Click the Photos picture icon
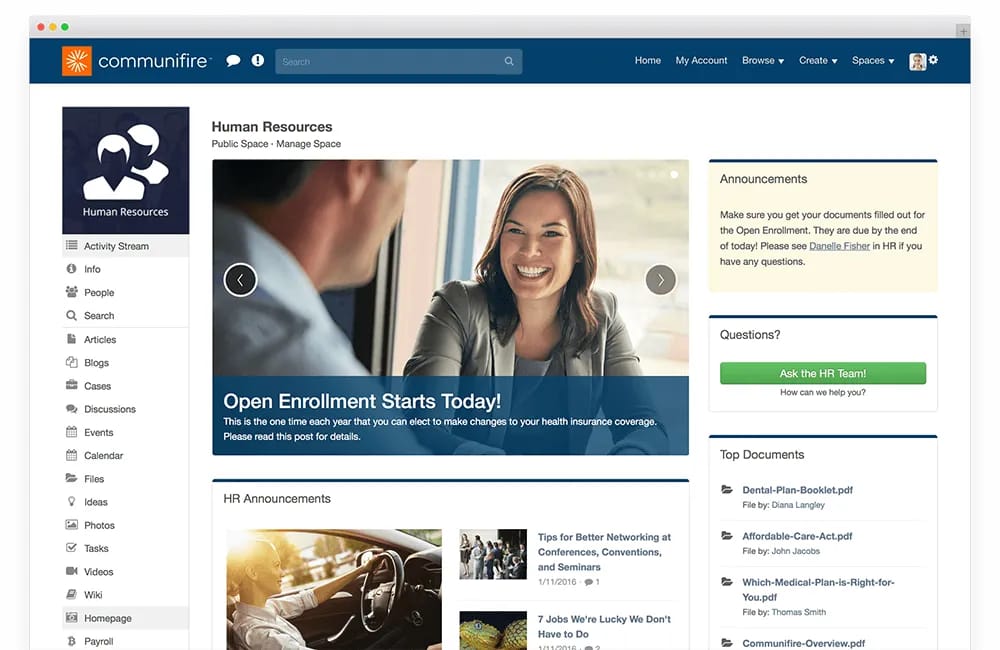This screenshot has width=1000, height=650. (x=71, y=524)
